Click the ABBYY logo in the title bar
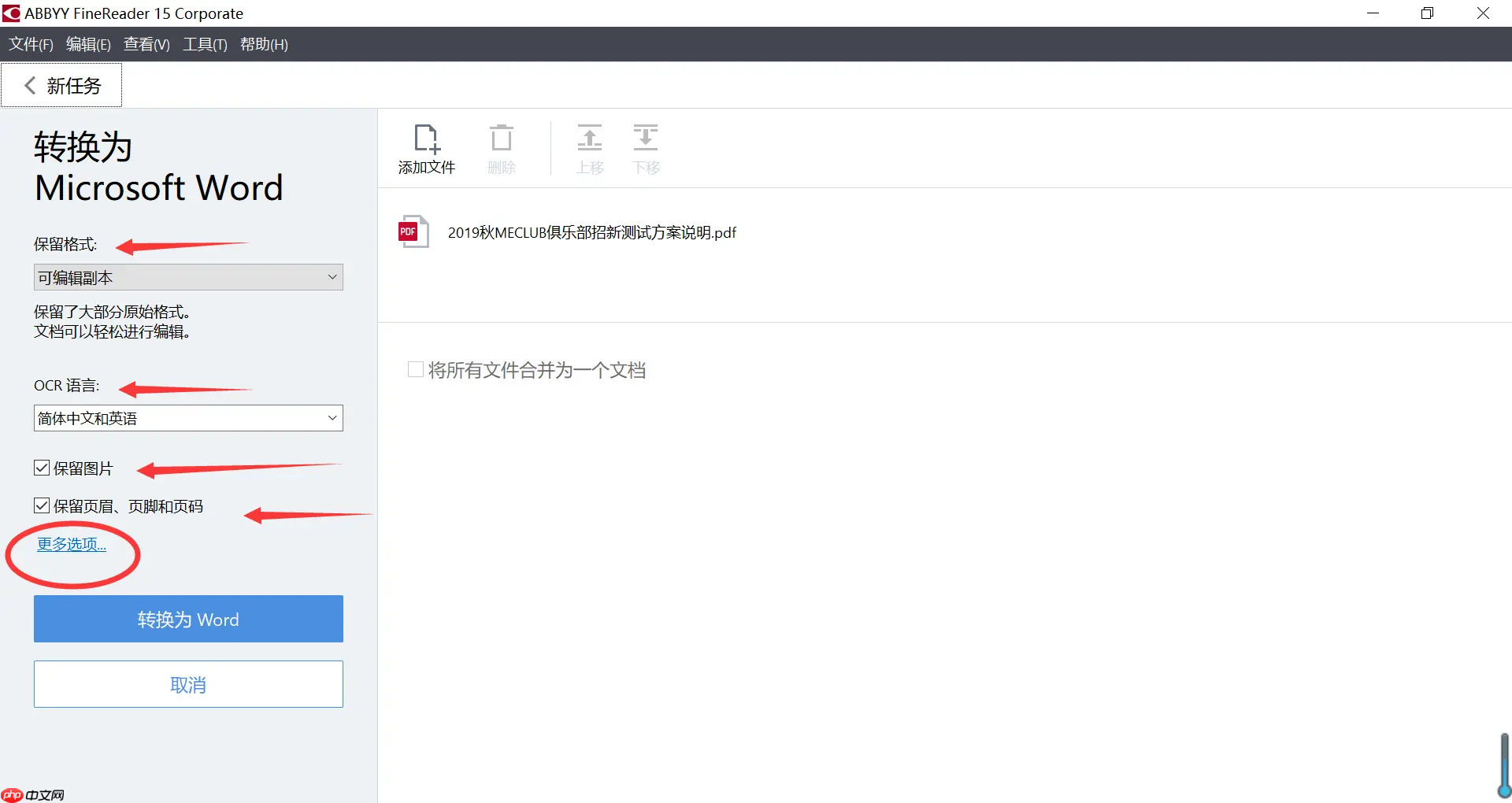The height and width of the screenshot is (803, 1512). point(11,13)
